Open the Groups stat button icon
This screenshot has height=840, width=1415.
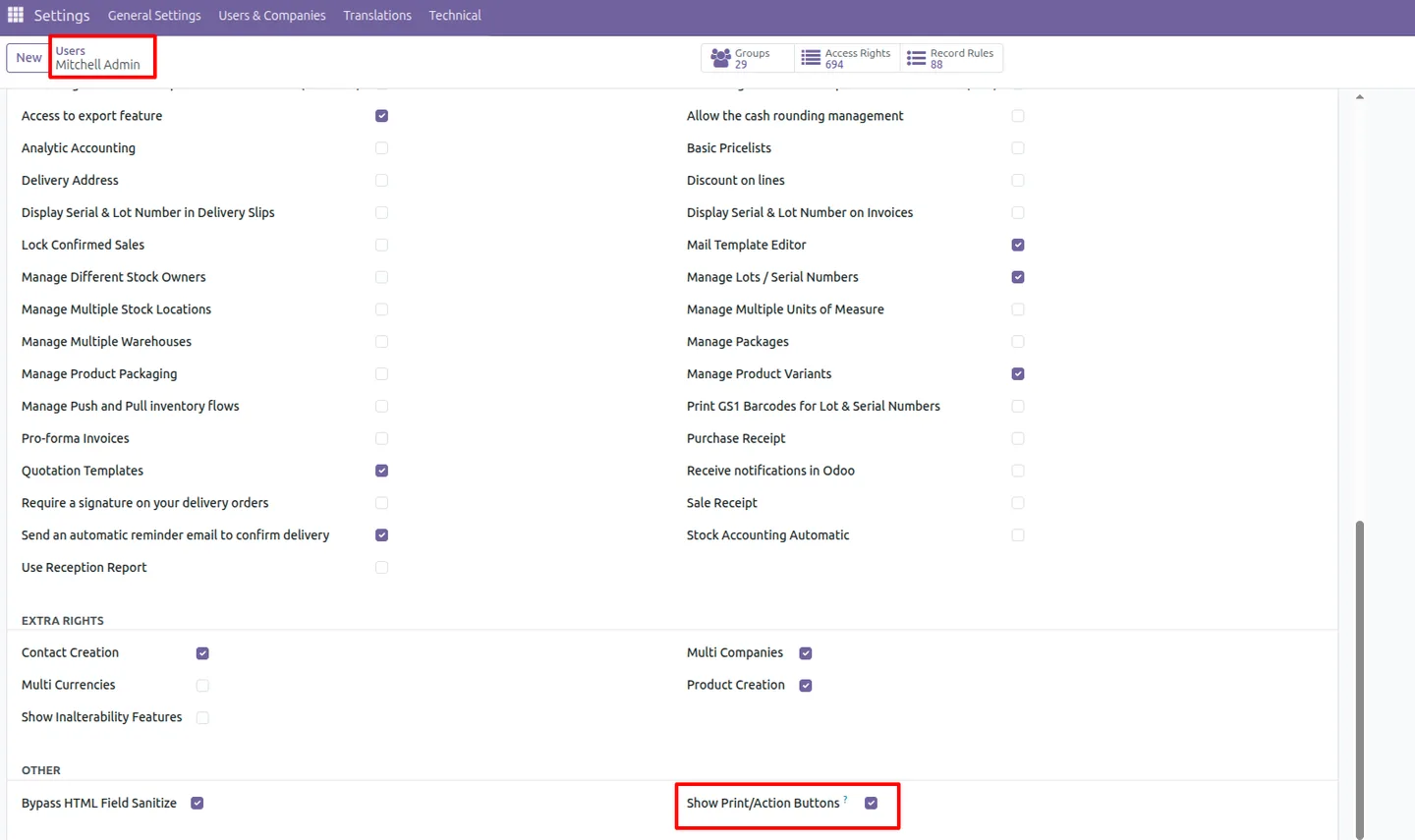pos(720,59)
